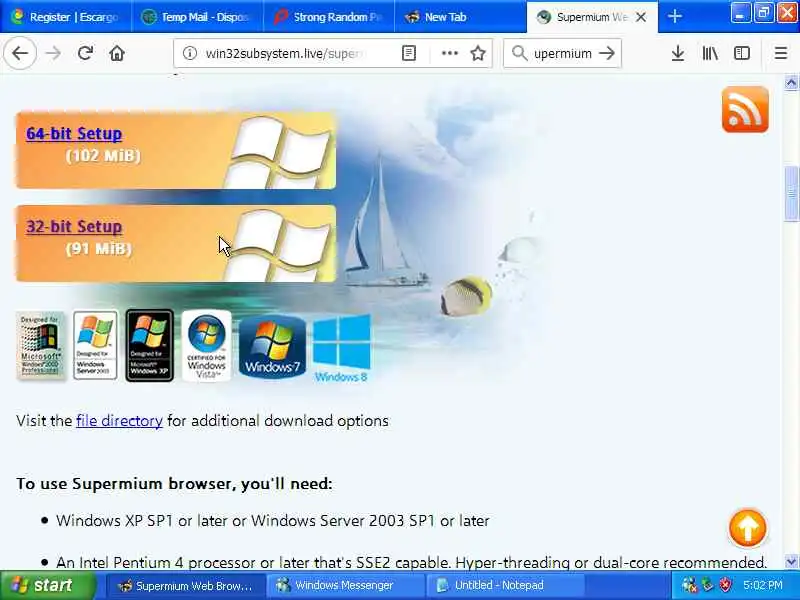Open the orange RSS feed icon
The height and width of the screenshot is (600, 800).
coord(745,109)
